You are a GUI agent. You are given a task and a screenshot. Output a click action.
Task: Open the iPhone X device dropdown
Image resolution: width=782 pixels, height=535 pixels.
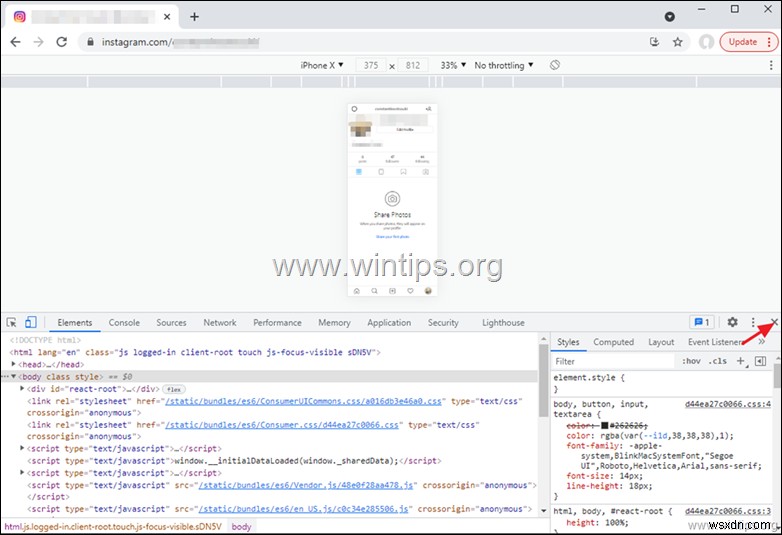click(x=322, y=65)
